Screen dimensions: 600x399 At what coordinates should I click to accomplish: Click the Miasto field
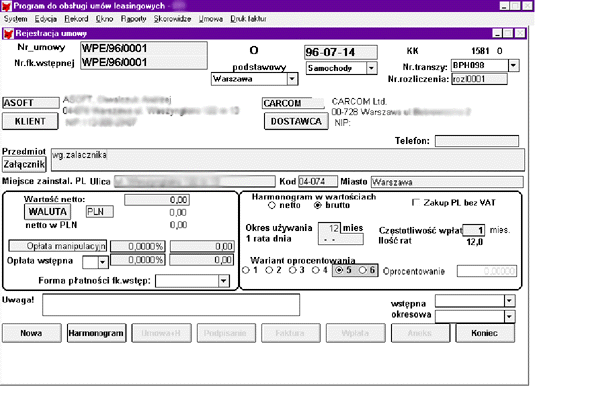pyautogui.click(x=447, y=182)
